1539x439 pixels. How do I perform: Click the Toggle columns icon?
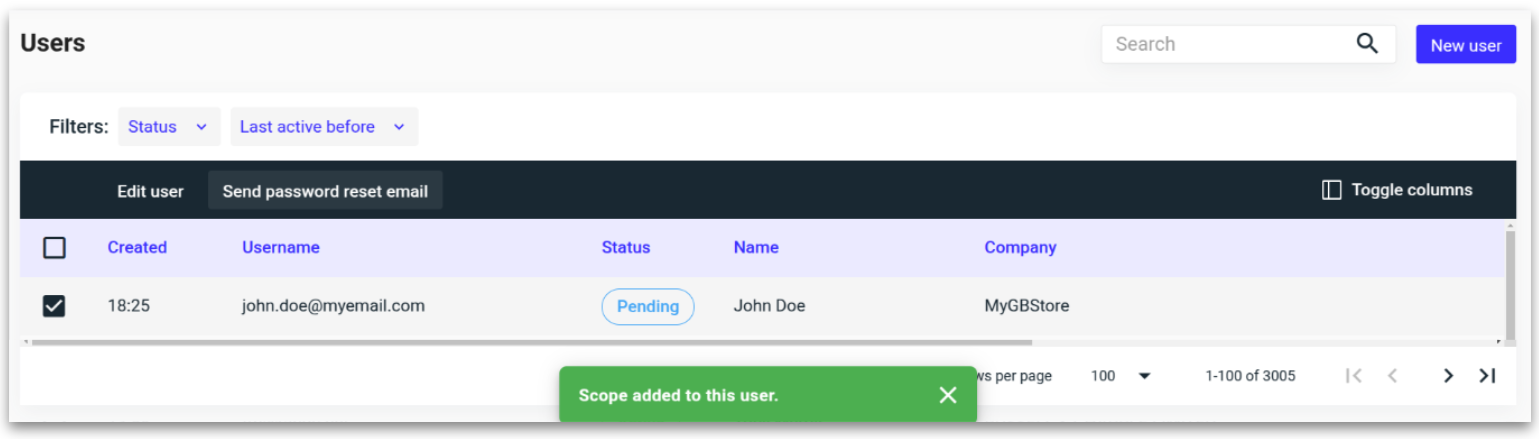[1331, 190]
